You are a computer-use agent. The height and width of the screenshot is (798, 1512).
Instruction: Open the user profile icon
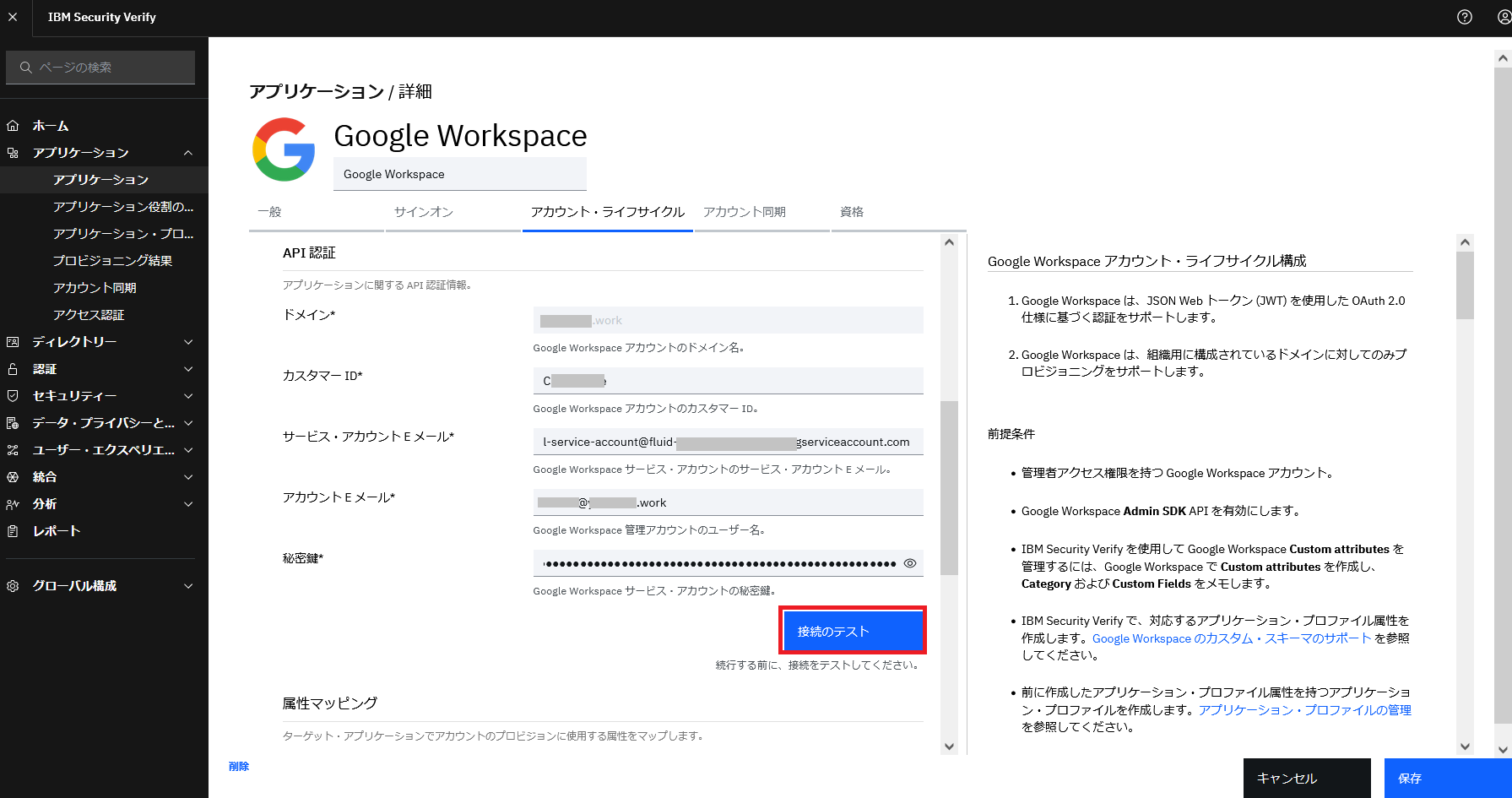(1504, 17)
